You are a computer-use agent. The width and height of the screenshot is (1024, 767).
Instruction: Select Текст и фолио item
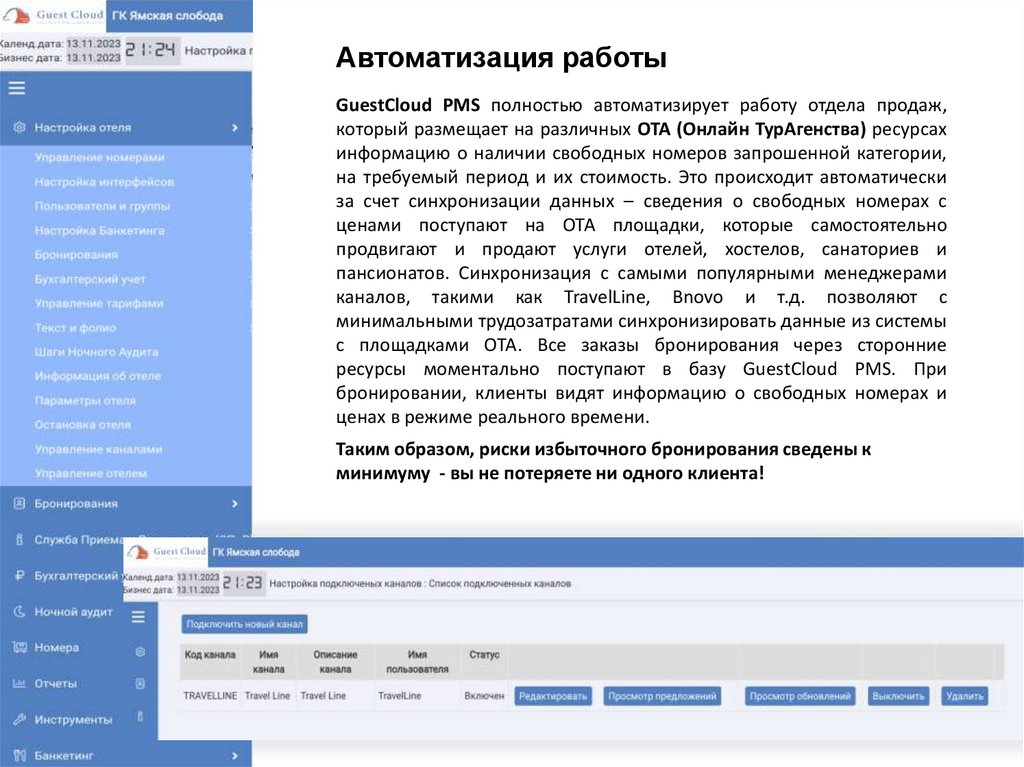point(75,327)
